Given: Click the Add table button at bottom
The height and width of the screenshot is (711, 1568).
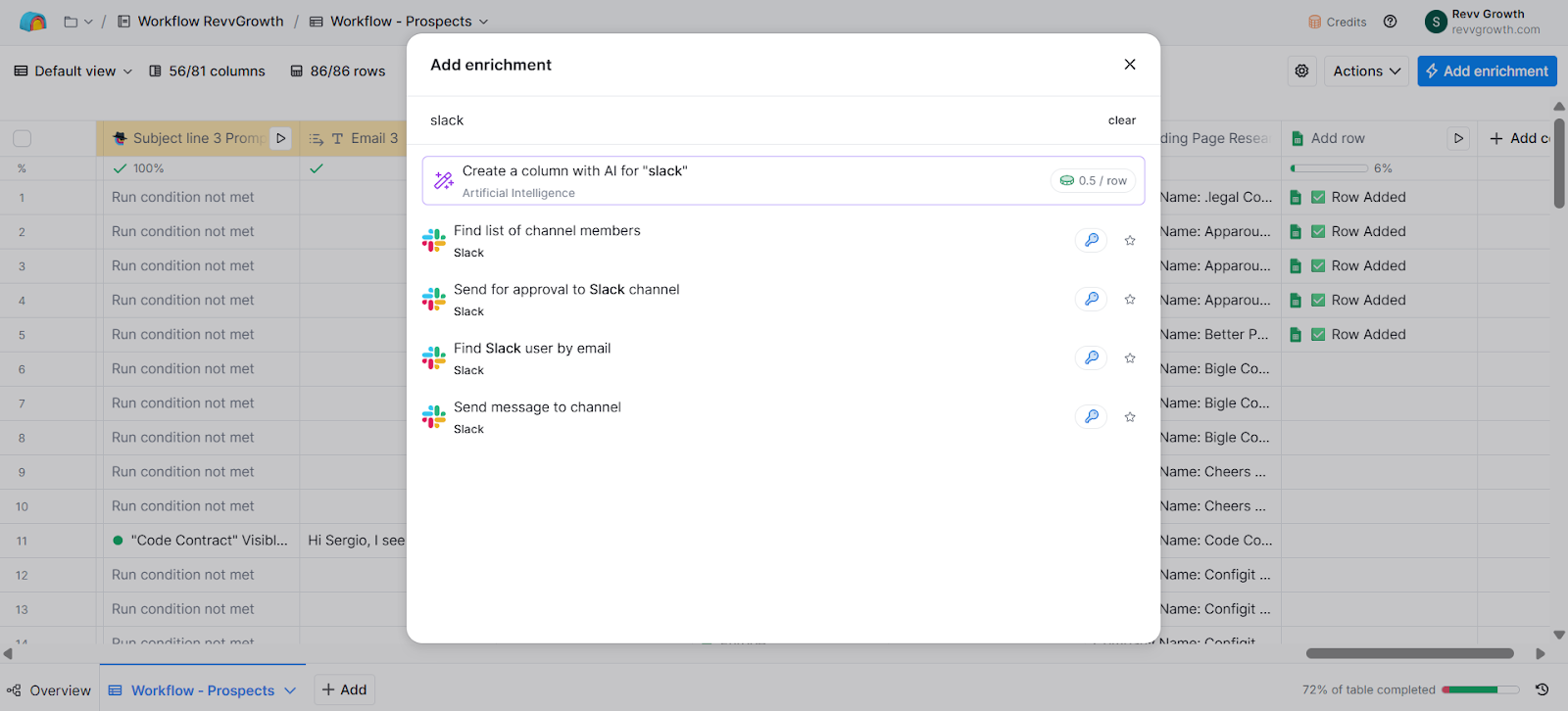Looking at the screenshot, I should coord(344,689).
